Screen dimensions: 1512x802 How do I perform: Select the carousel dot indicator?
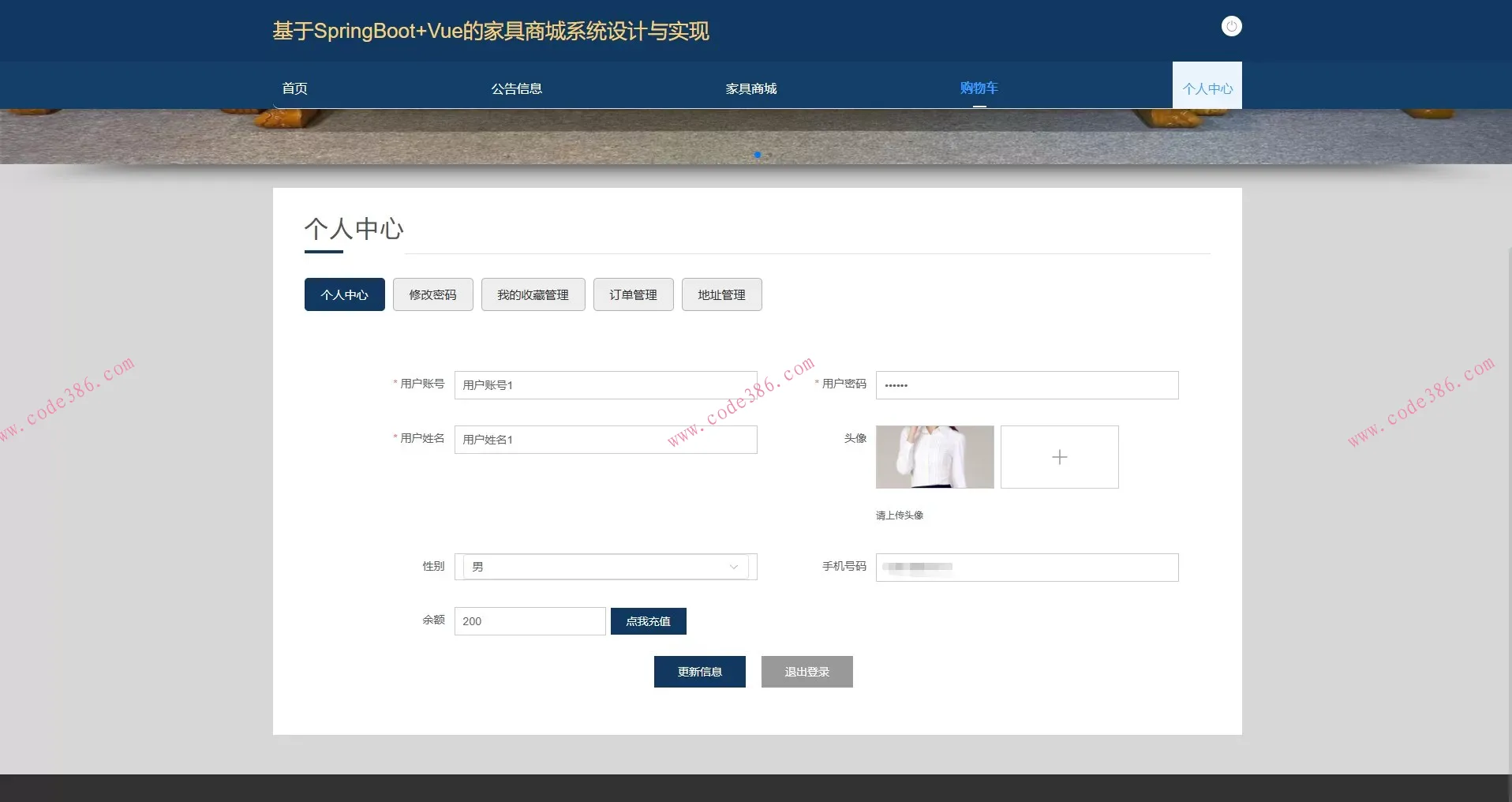(x=757, y=155)
